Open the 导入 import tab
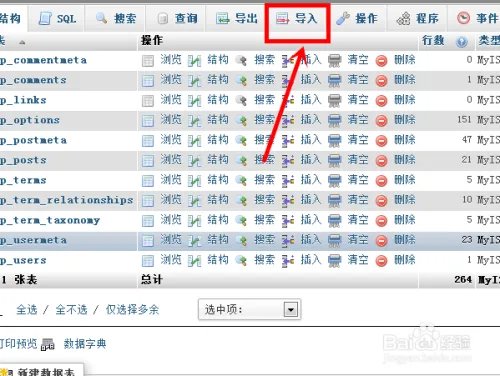This screenshot has width=500, height=376. point(297,18)
